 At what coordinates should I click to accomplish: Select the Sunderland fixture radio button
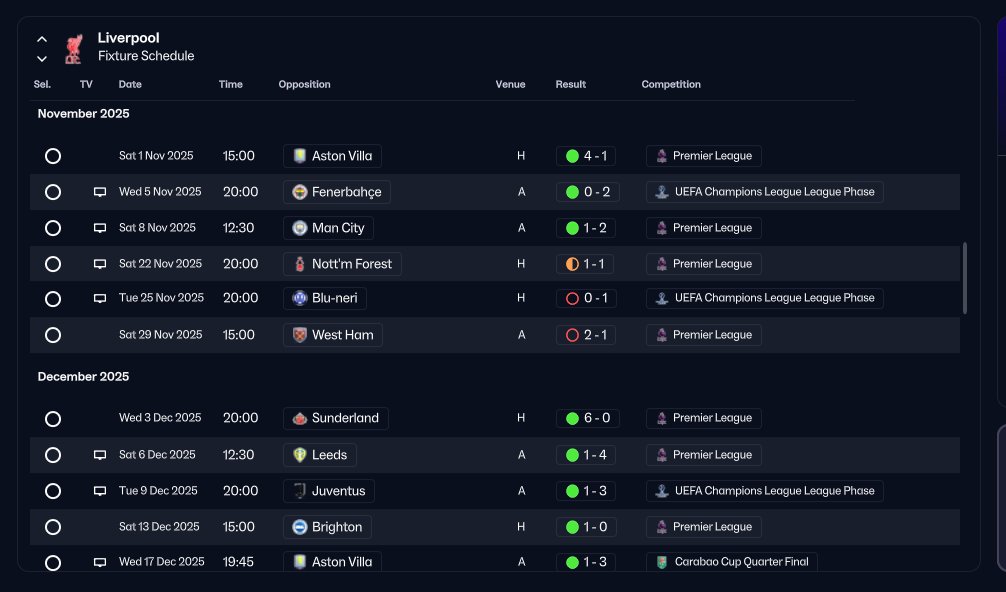click(53, 419)
